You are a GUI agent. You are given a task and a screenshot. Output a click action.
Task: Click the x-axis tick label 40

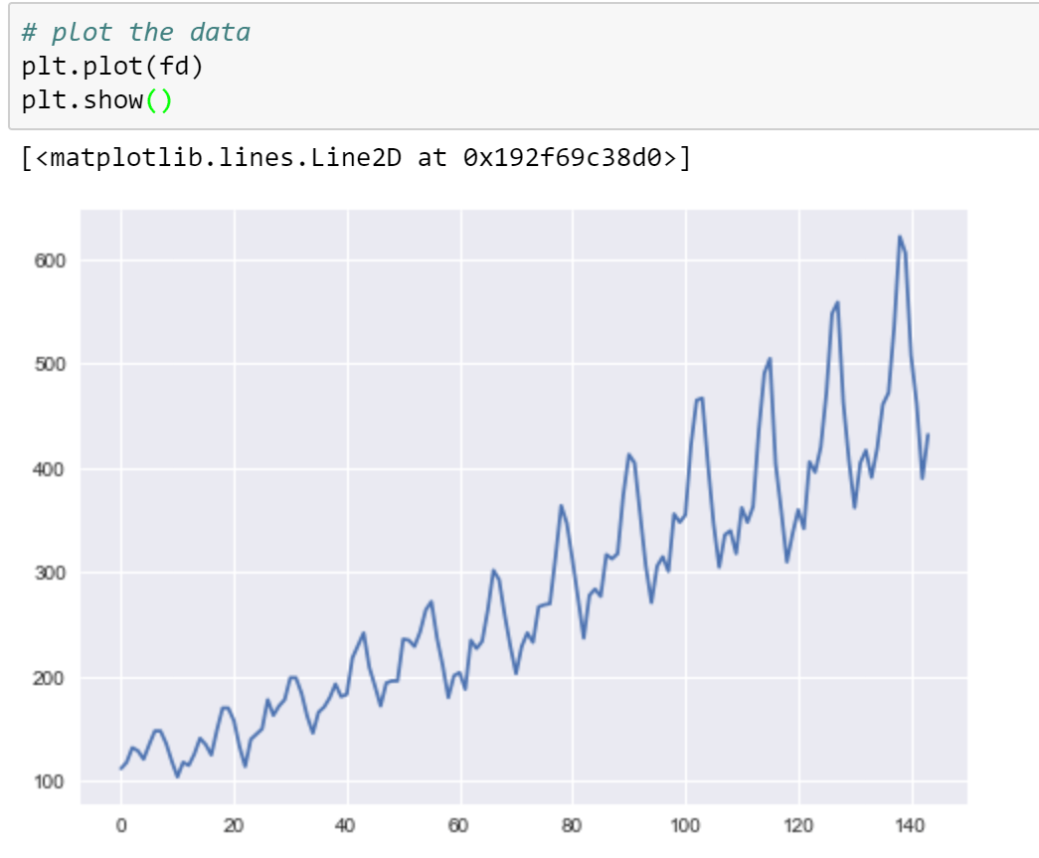tap(345, 826)
